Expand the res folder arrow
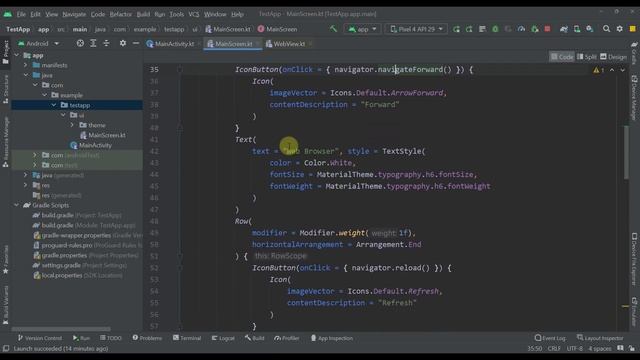This screenshot has height=360, width=640. pos(26,185)
